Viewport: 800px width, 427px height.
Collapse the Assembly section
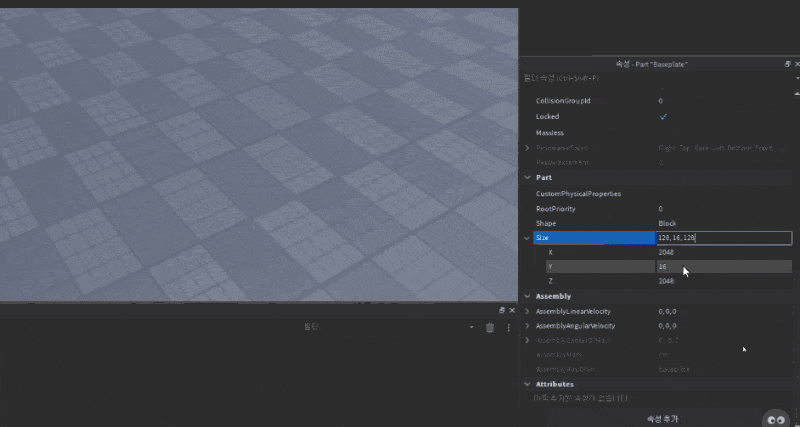point(527,297)
